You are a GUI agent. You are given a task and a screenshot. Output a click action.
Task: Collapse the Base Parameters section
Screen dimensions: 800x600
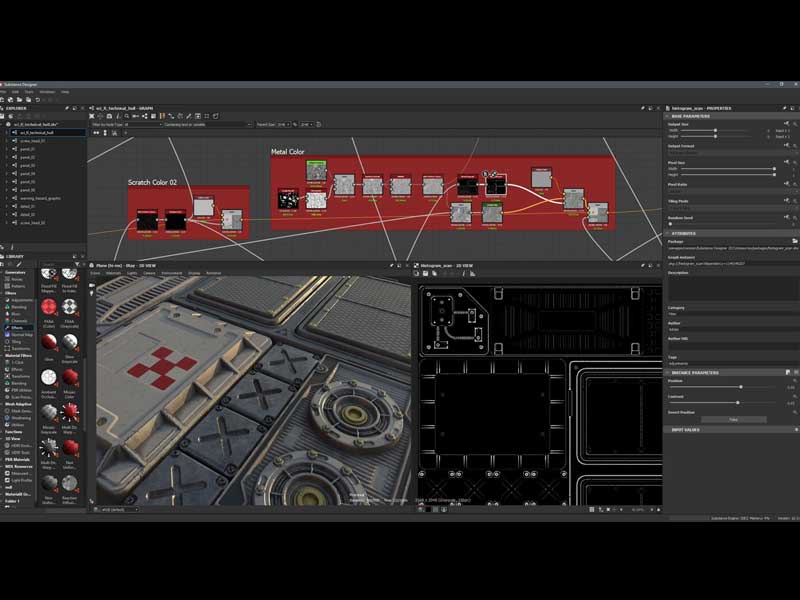690,116
